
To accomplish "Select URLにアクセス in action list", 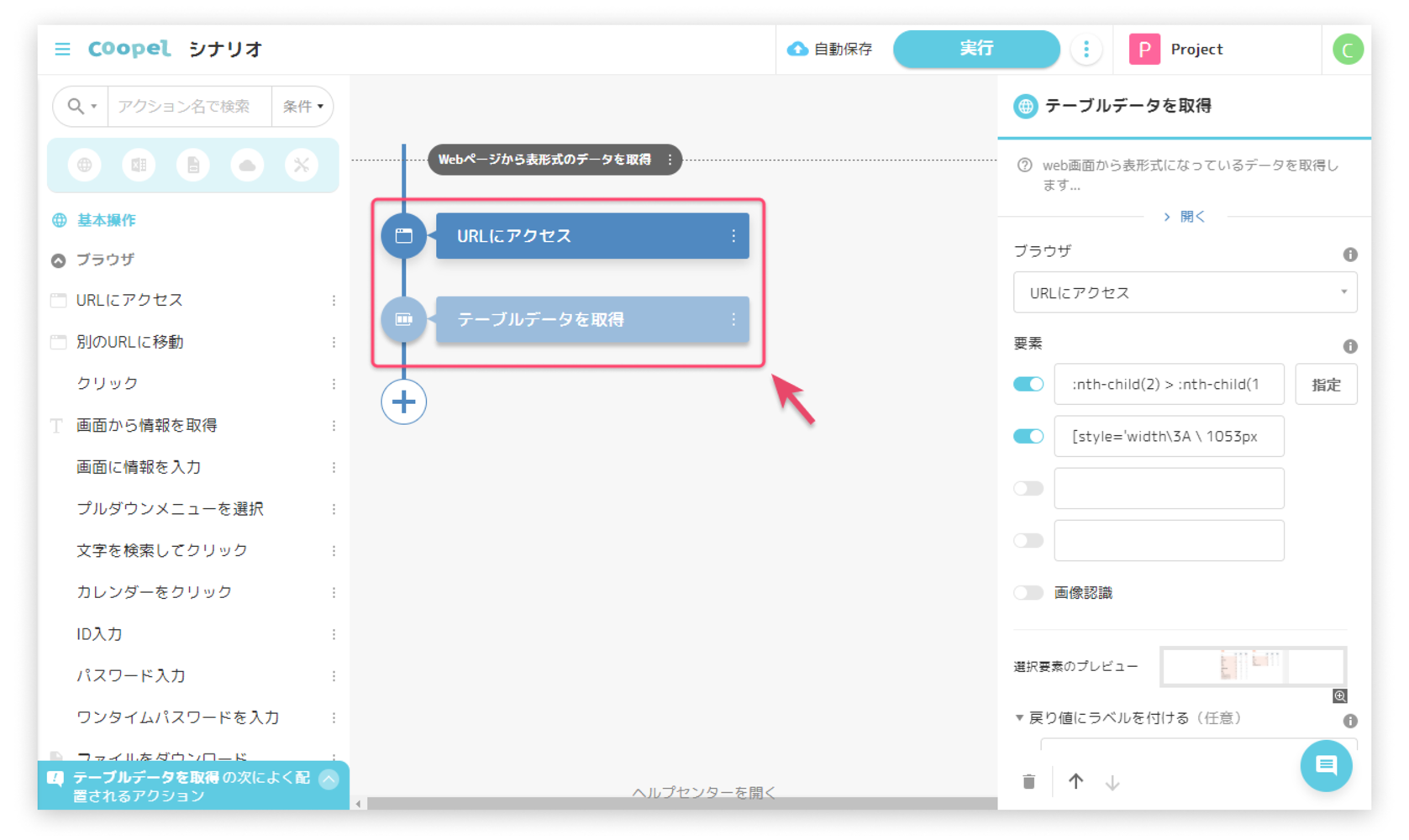I will [x=129, y=300].
